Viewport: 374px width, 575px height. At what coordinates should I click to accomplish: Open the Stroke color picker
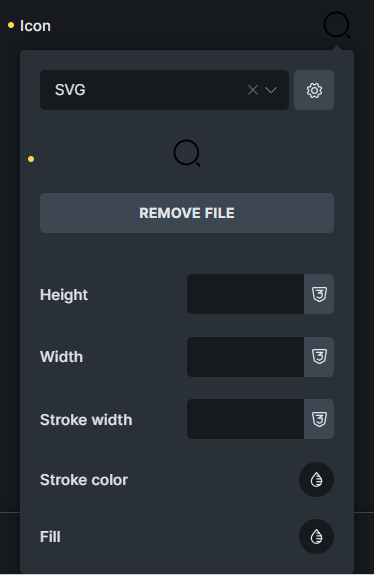point(316,480)
